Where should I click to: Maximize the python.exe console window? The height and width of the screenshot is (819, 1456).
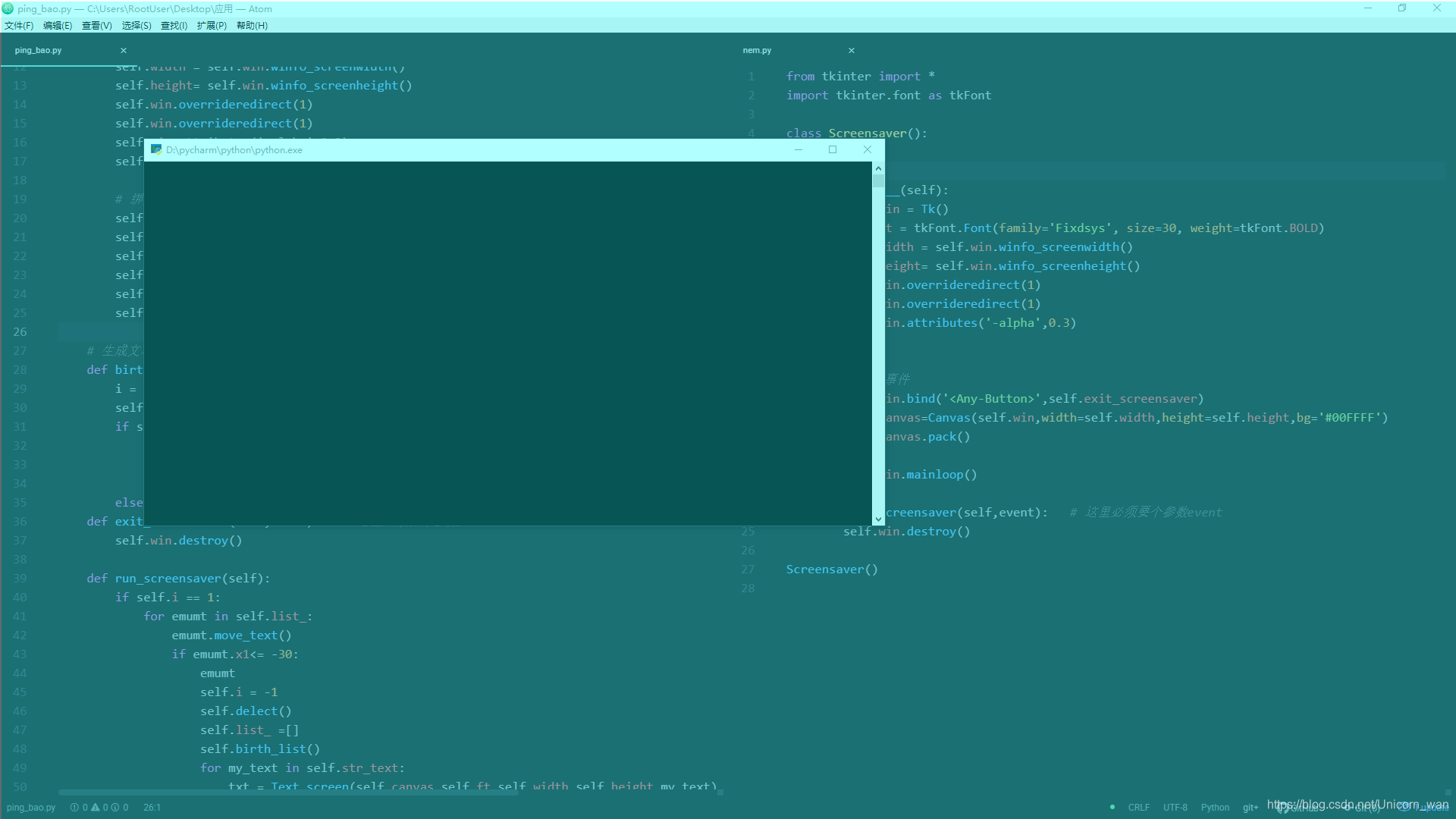point(833,149)
